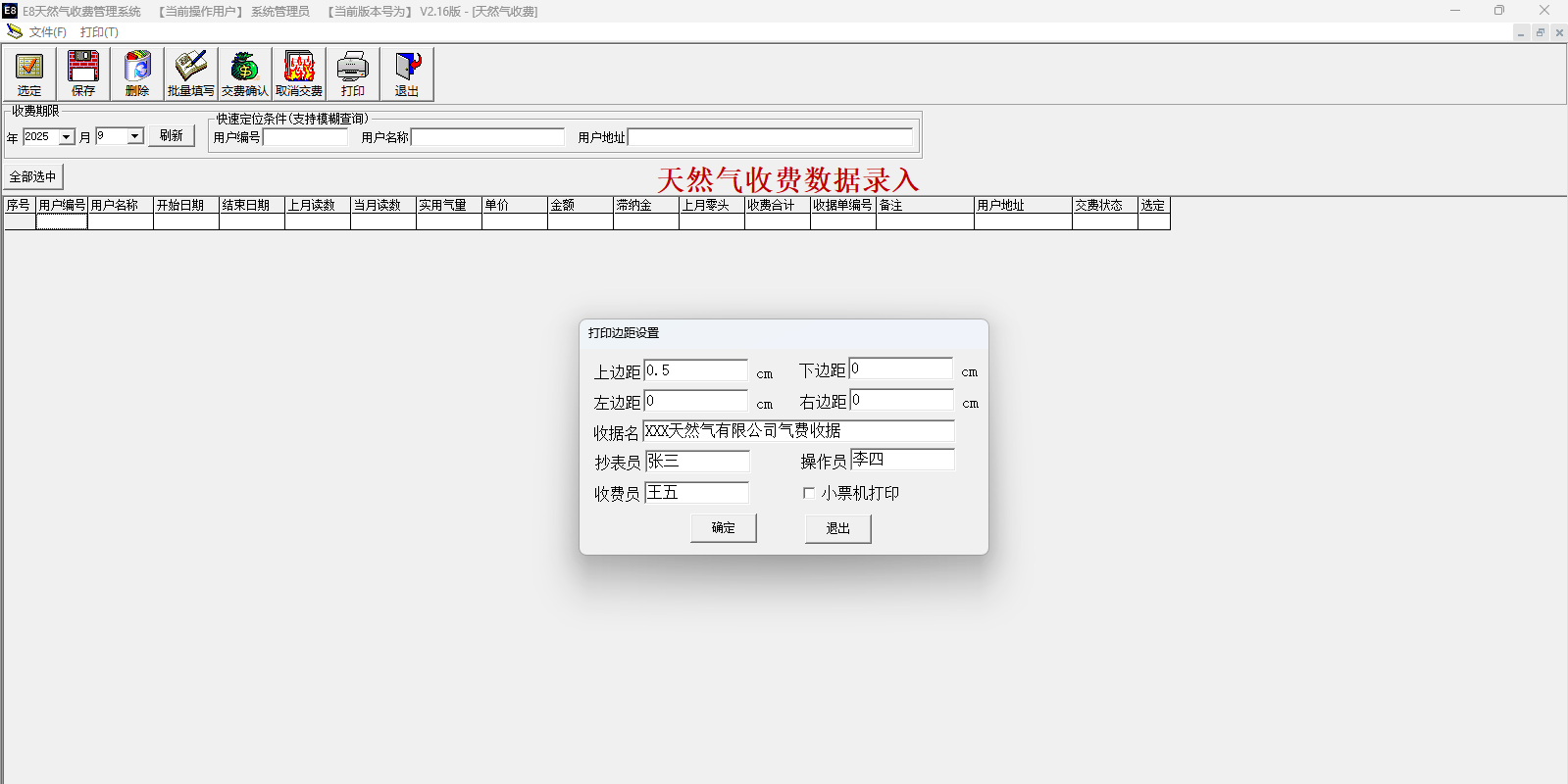Image resolution: width=1568 pixels, height=784 pixels.
Task: Open the 打印(T) menu
Action: point(99,32)
